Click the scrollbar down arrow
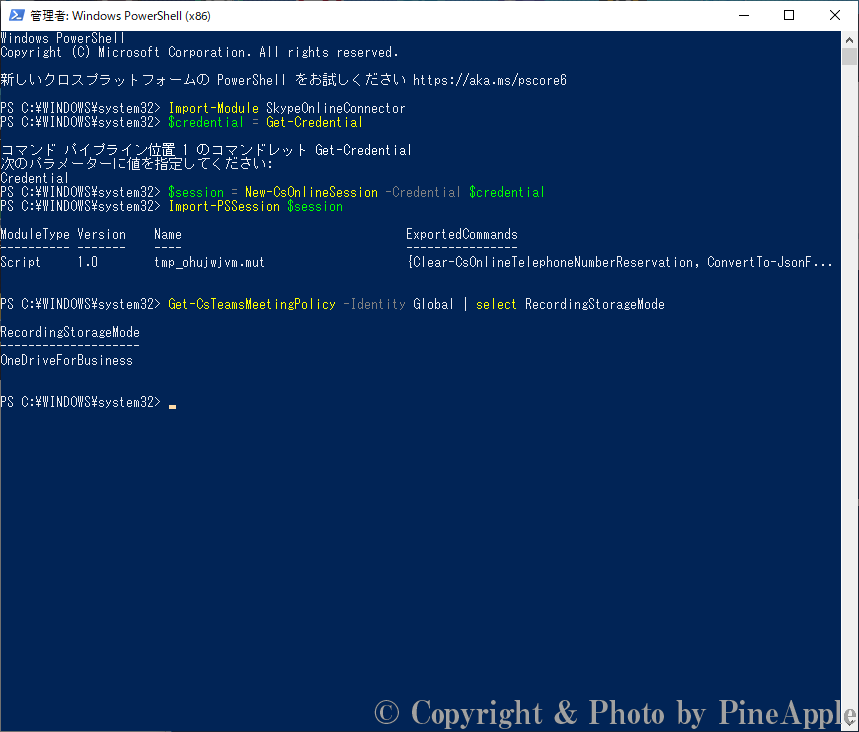The image size is (859, 732). [849, 724]
